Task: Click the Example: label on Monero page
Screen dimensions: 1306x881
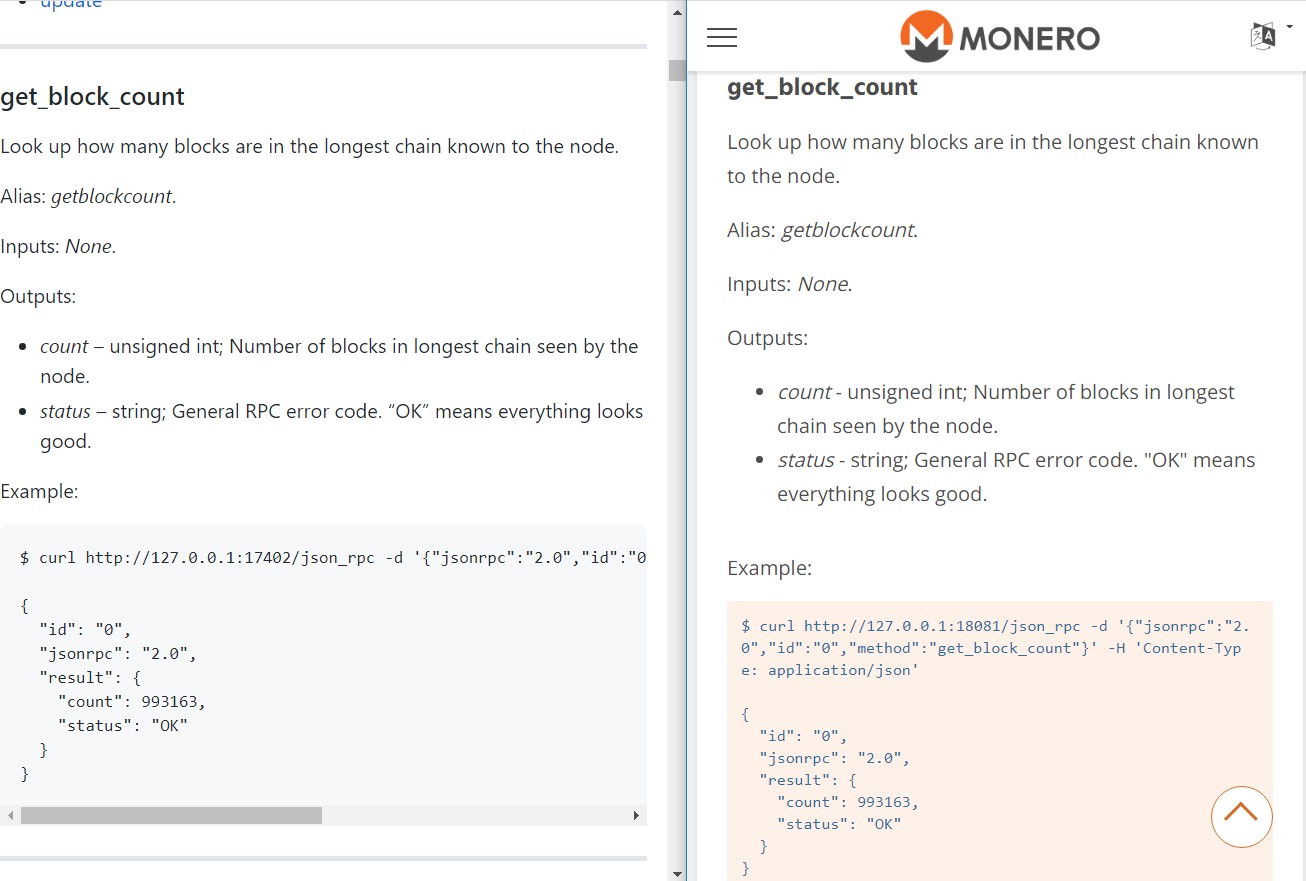Action: tap(769, 568)
